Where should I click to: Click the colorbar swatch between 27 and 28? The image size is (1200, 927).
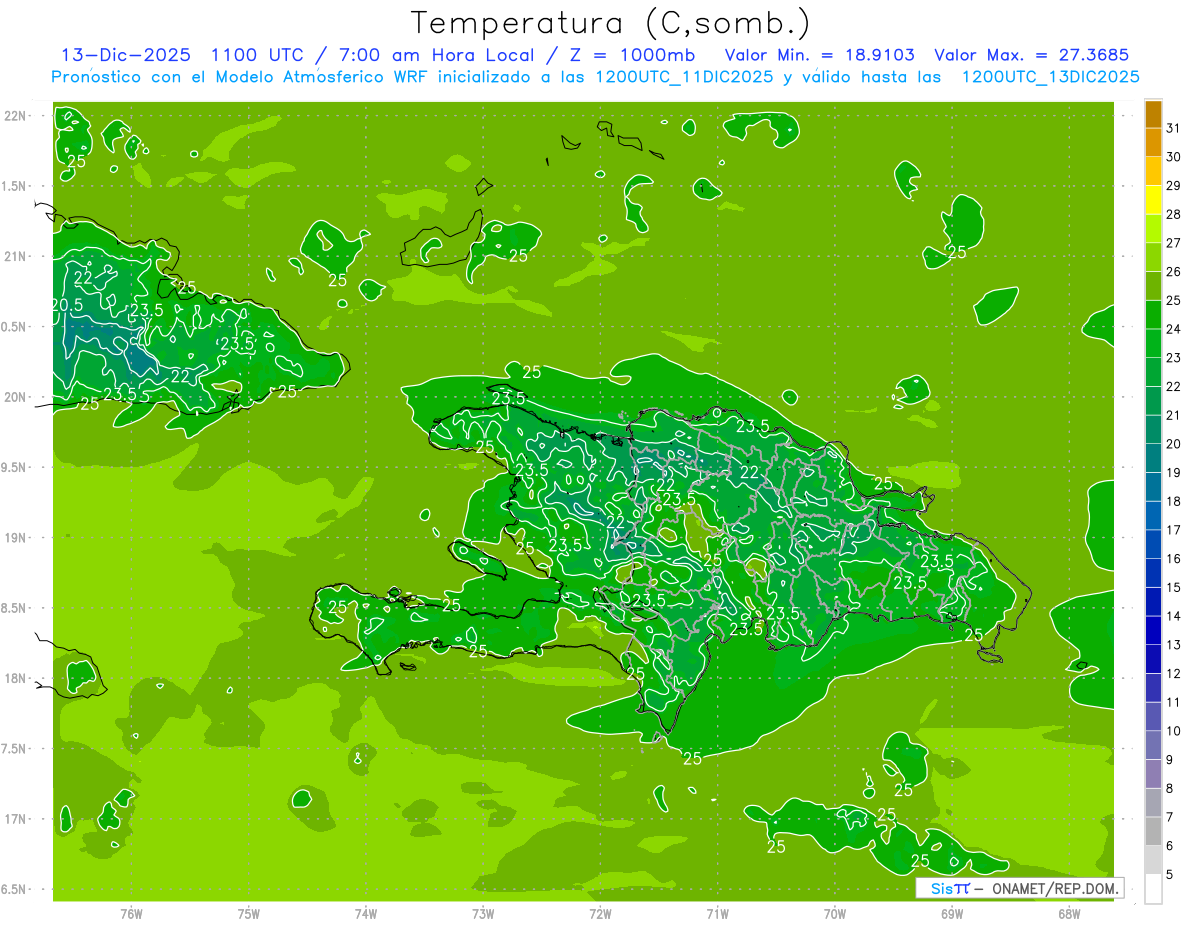click(1153, 229)
